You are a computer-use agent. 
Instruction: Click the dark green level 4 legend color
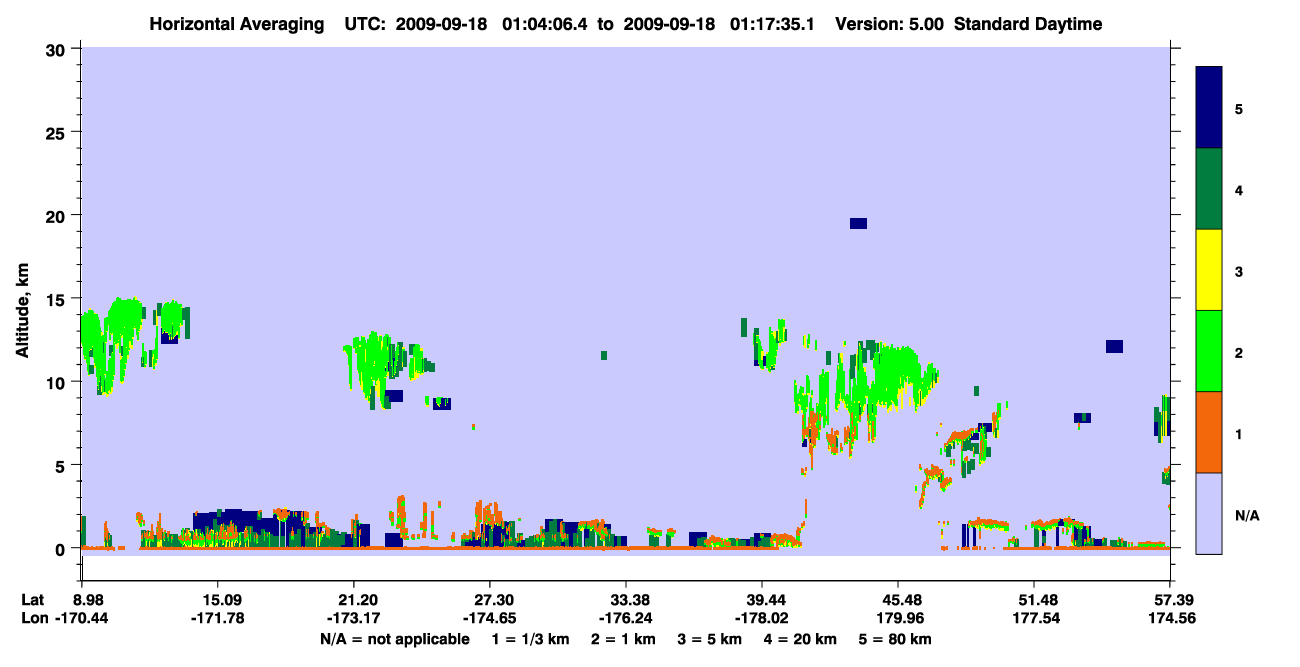click(1209, 189)
